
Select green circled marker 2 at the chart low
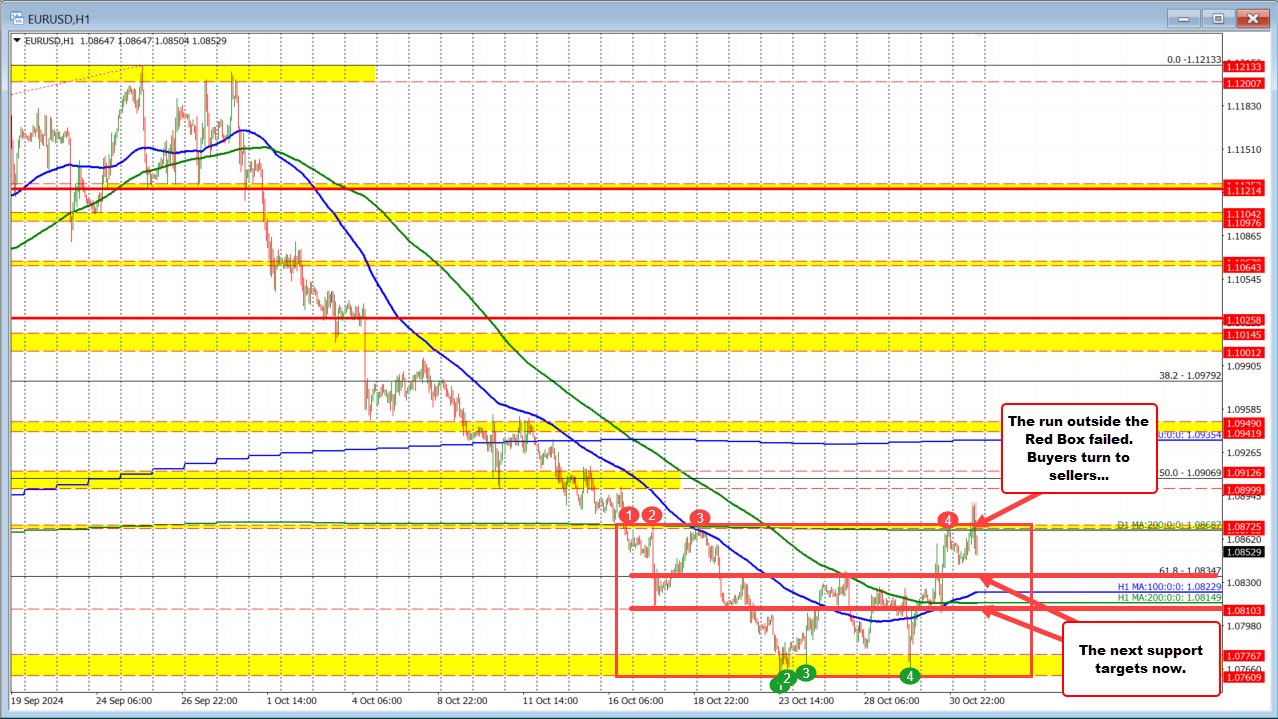point(787,677)
